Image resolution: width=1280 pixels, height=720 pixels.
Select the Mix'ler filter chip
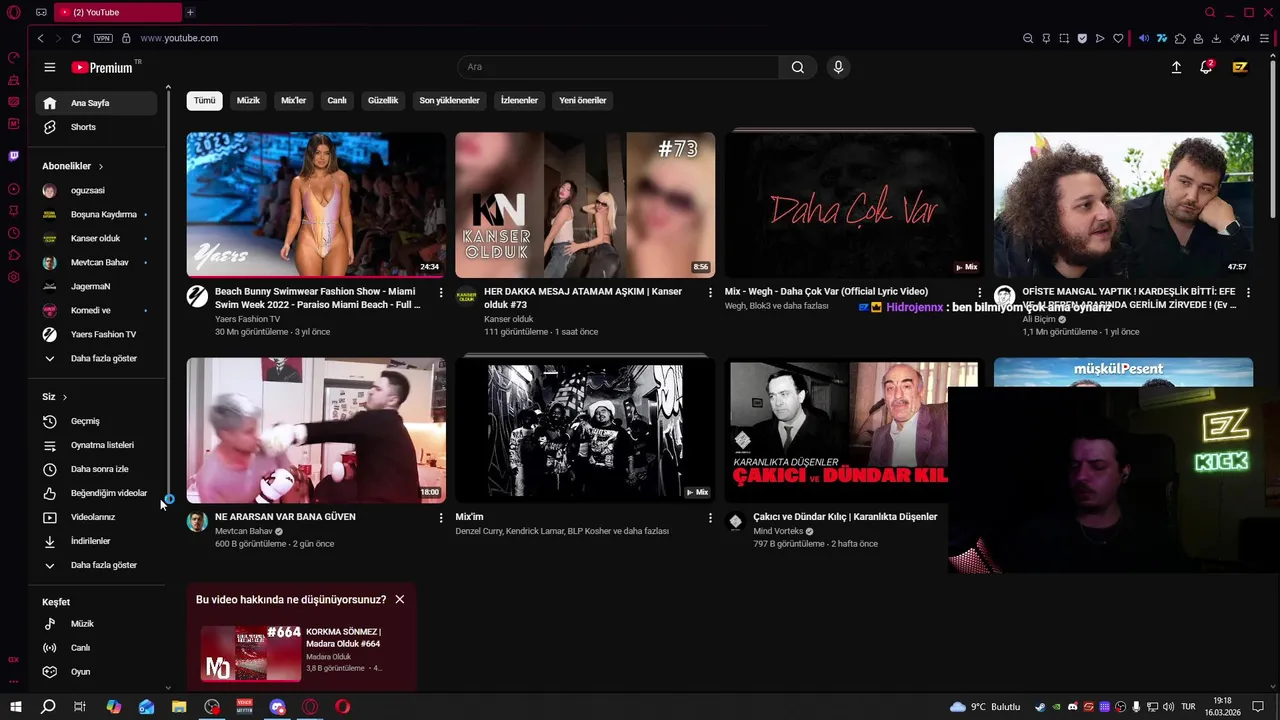tap(294, 100)
